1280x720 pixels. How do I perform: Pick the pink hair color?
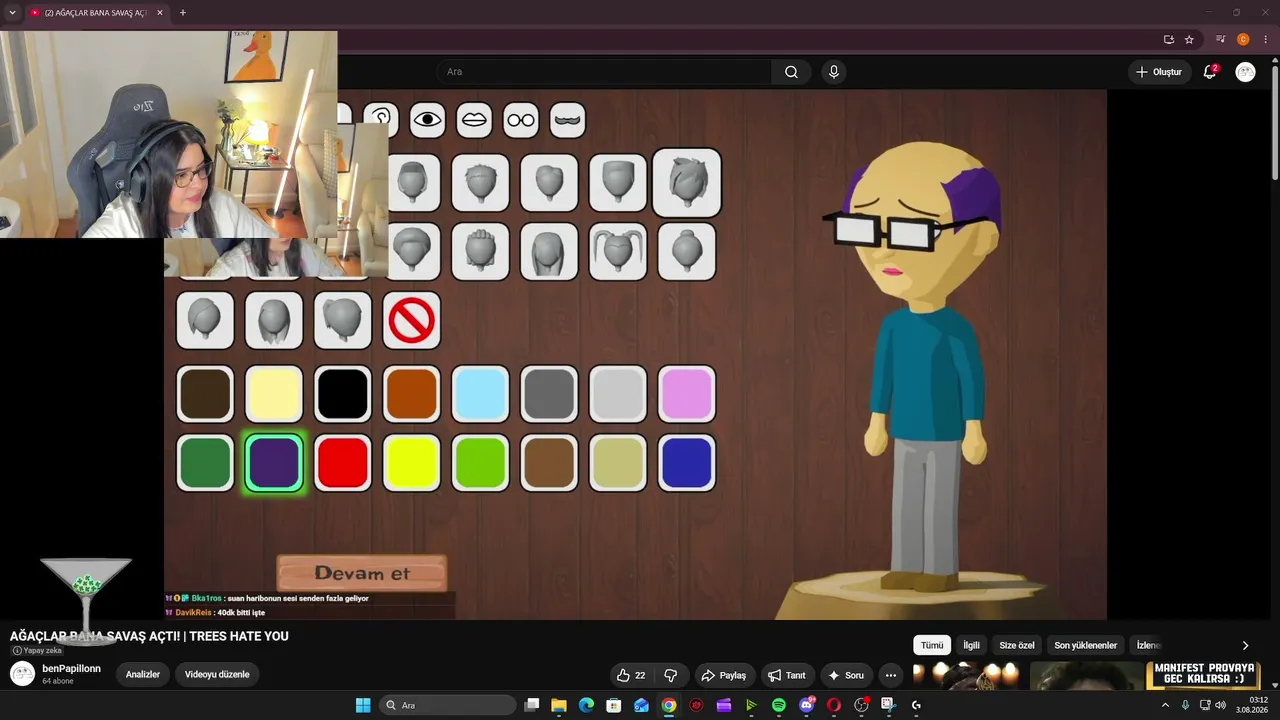pos(687,394)
